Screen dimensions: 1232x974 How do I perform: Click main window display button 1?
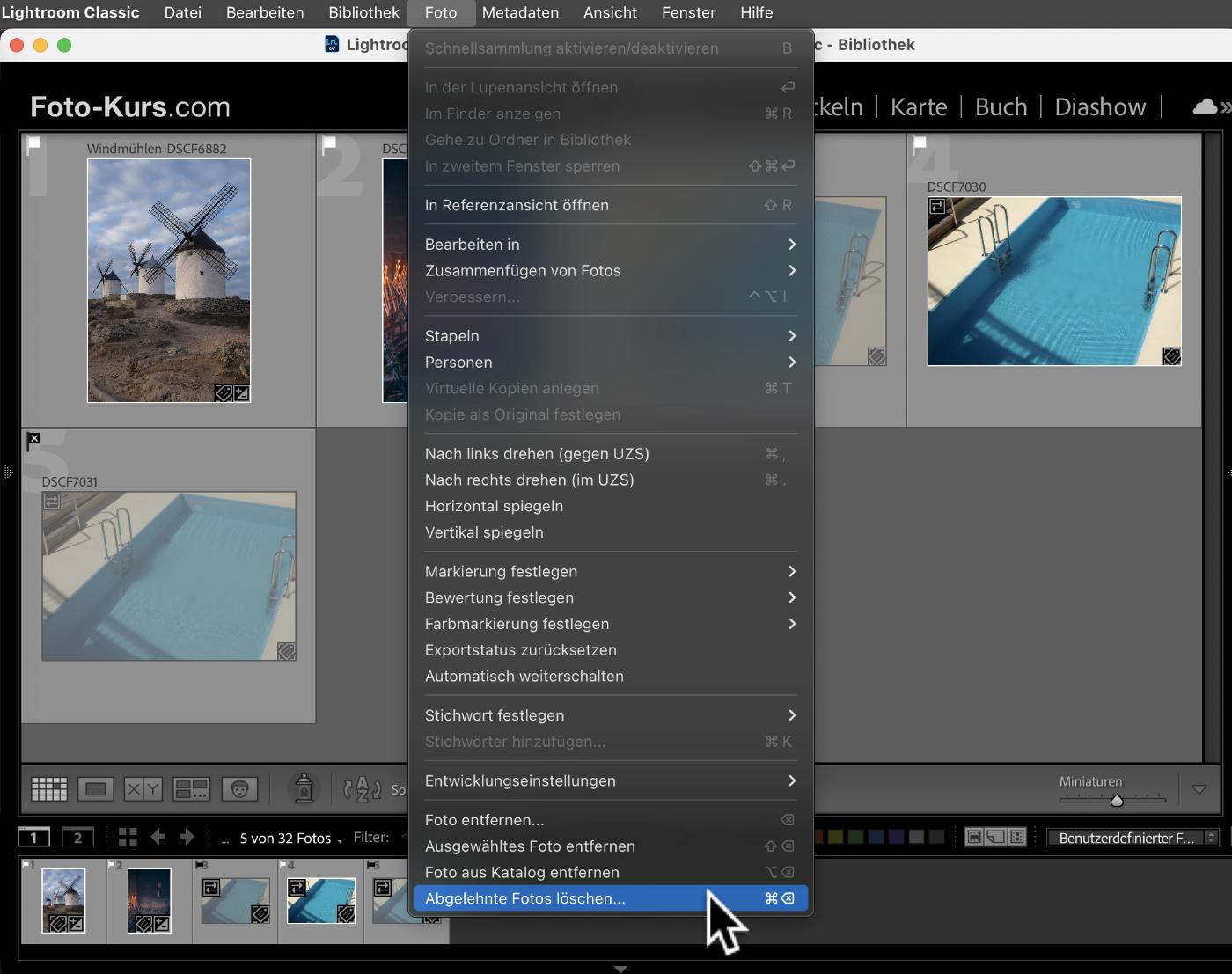pos(34,838)
